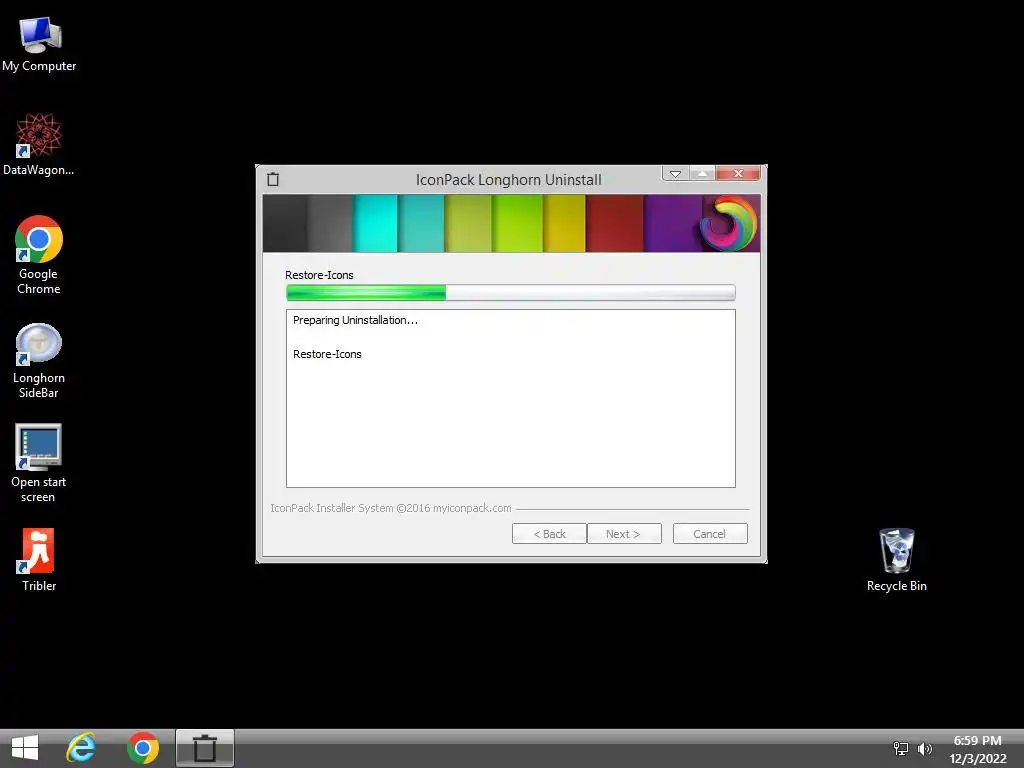Select the Recycle Bin desktop icon
Viewport: 1024px width, 768px height.
click(897, 560)
